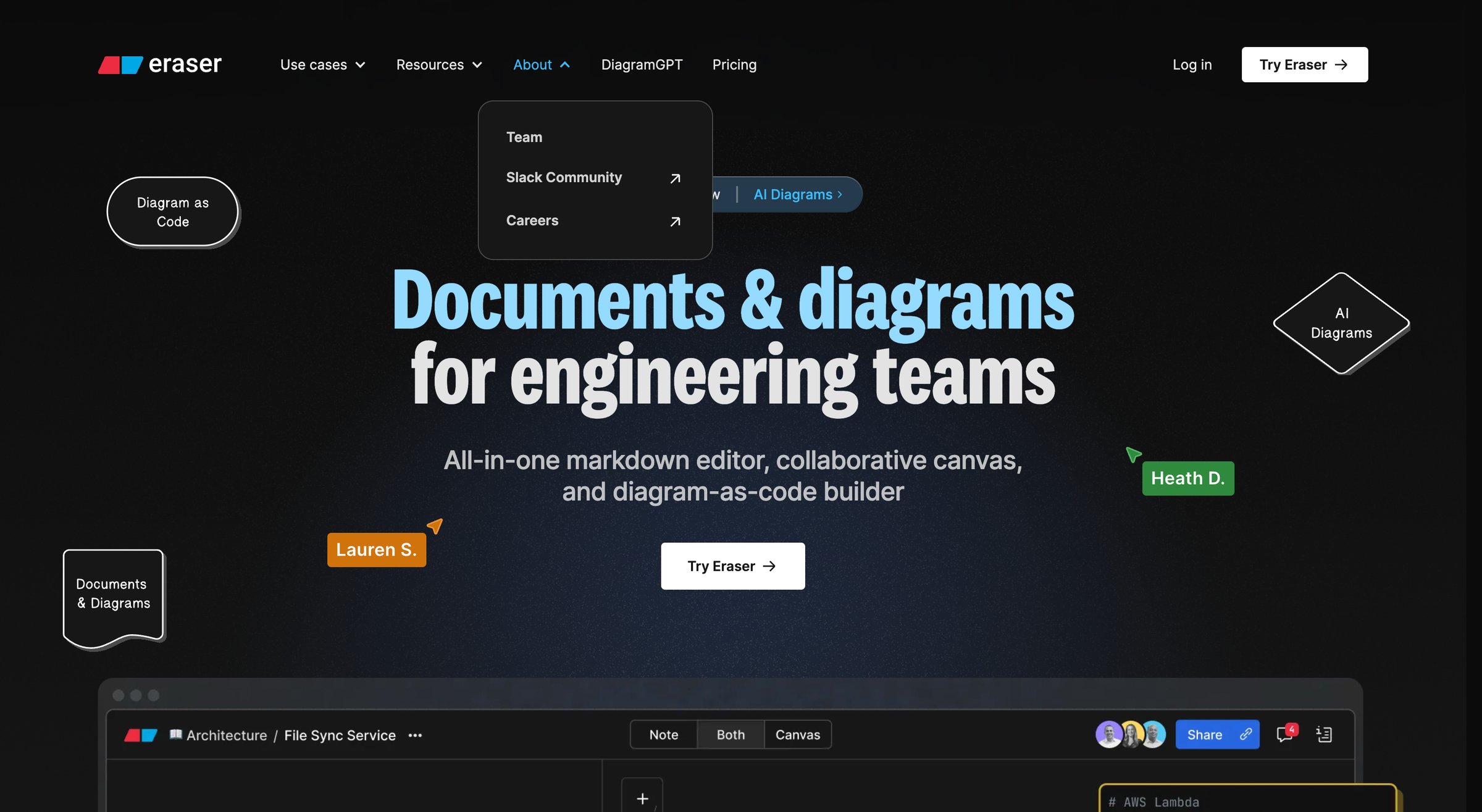The width and height of the screenshot is (1482, 812).
Task: Switch to Note view tab
Action: pyautogui.click(x=663, y=734)
